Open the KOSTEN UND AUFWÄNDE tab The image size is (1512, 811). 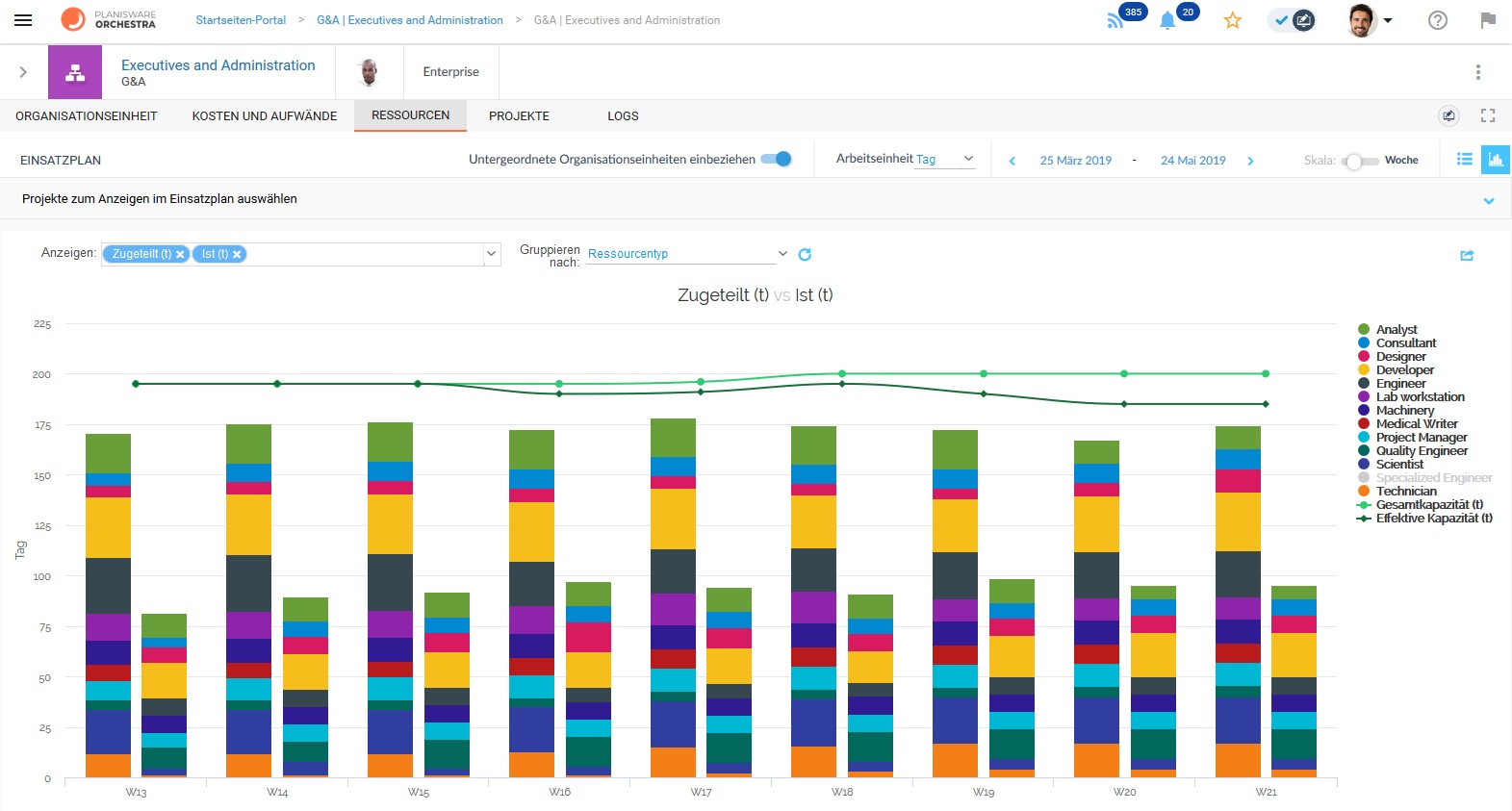[x=265, y=116]
